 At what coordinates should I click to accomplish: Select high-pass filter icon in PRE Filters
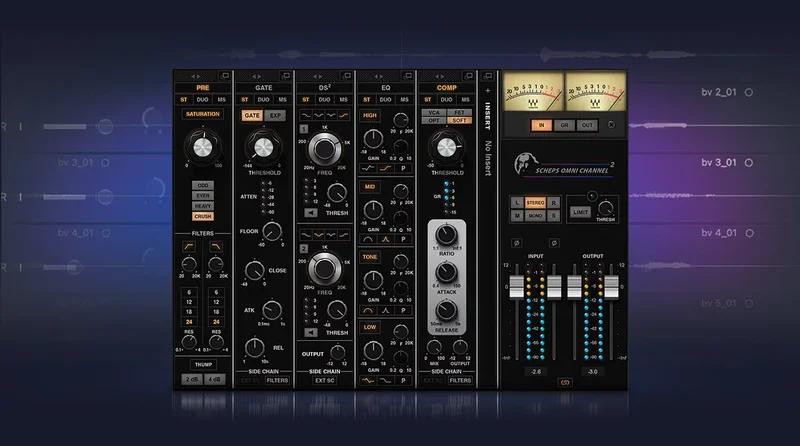189,246
